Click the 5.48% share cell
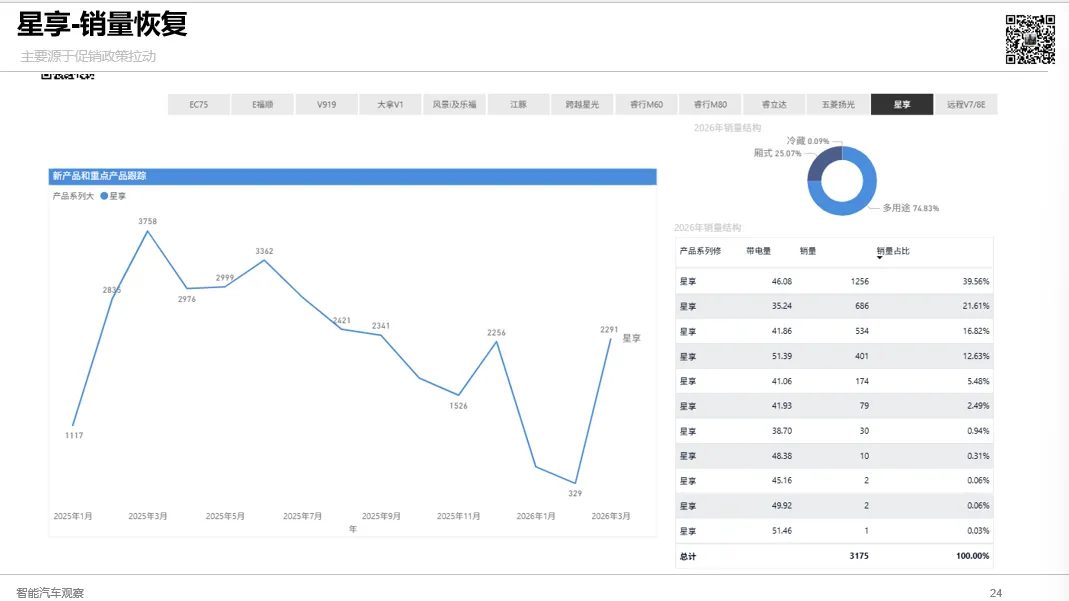Image resolution: width=1069 pixels, height=601 pixels. click(978, 382)
